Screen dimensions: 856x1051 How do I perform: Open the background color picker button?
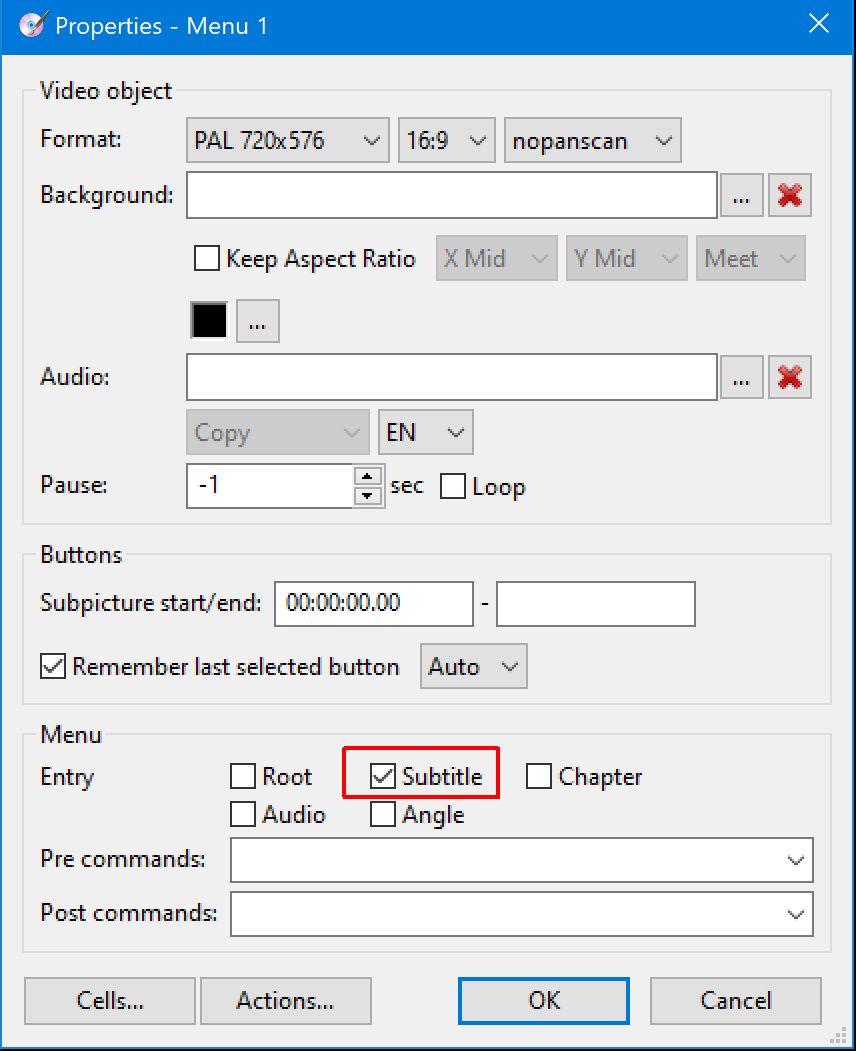tap(258, 322)
